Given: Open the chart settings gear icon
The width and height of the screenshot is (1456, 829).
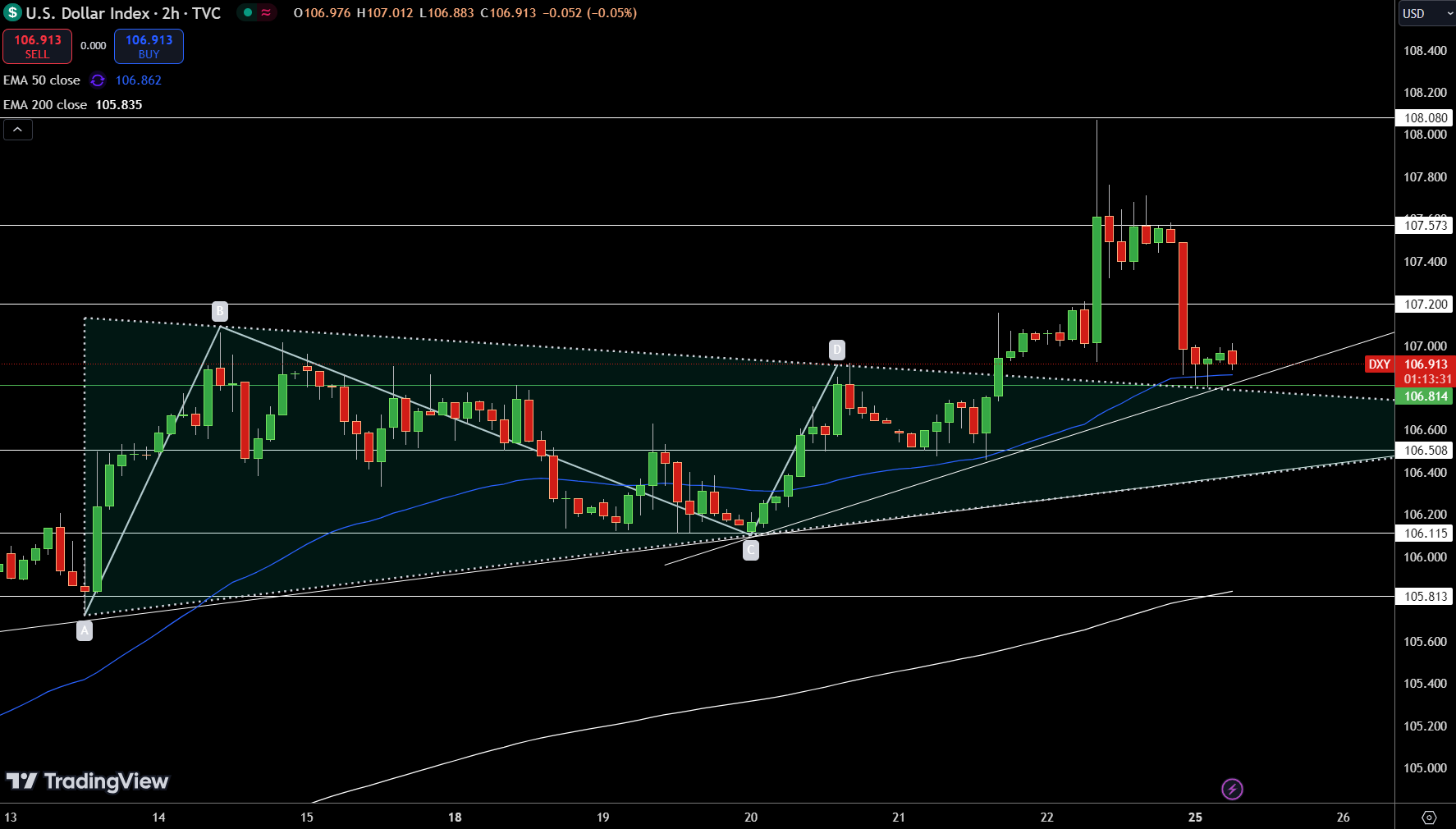Looking at the screenshot, I should (1429, 818).
